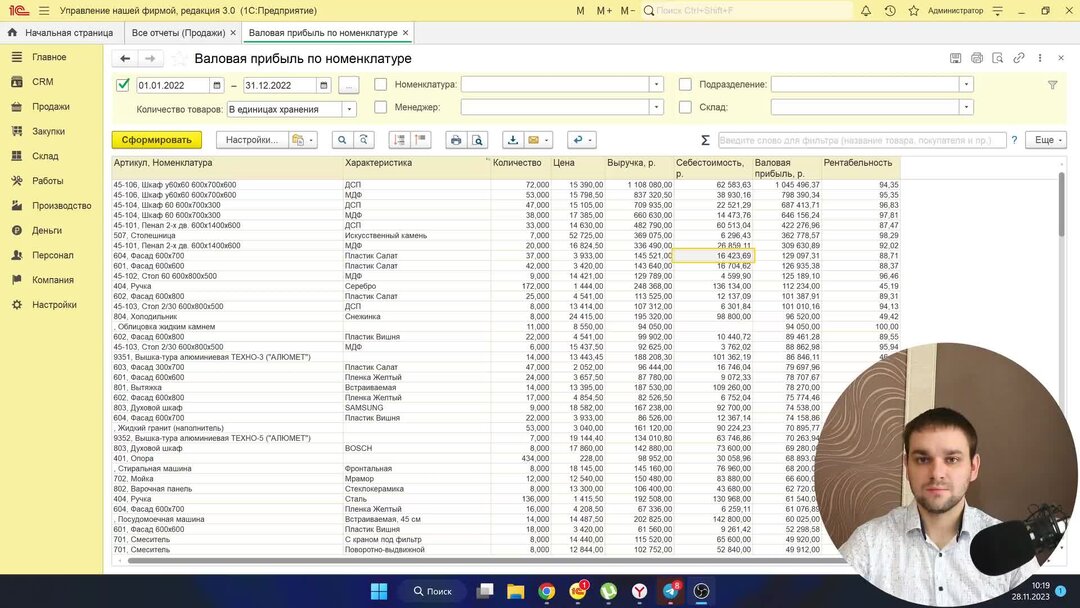
Task: Collapse all groups icon
Action: 420,140
